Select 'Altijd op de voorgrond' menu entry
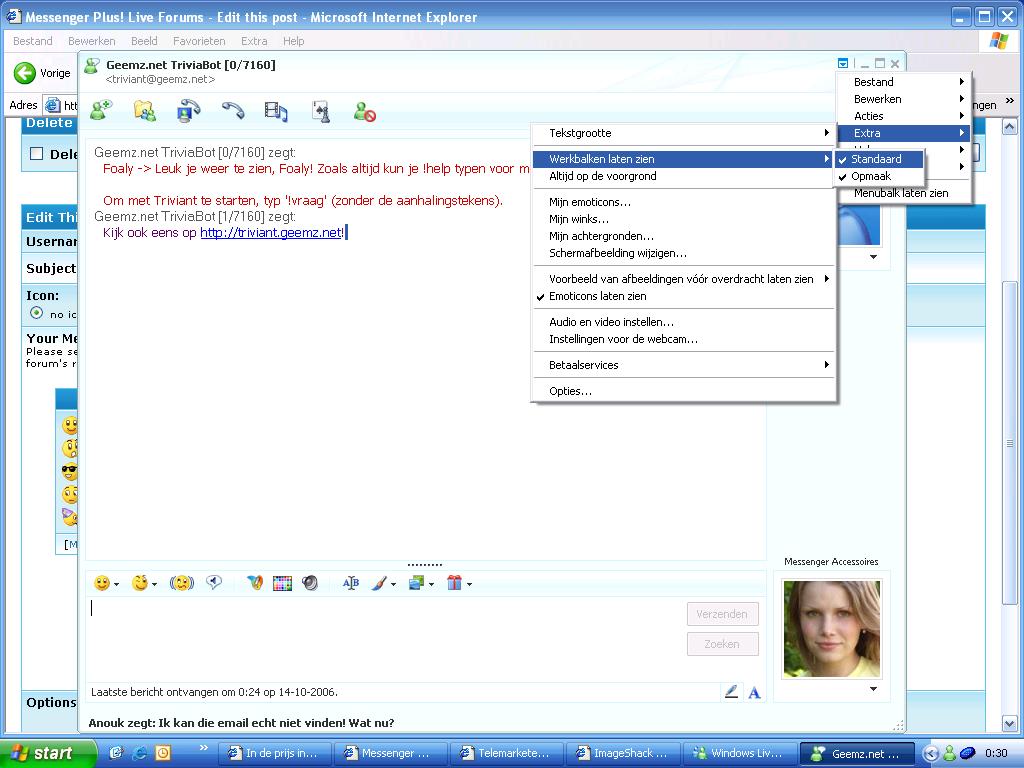The height and width of the screenshot is (768, 1024). pyautogui.click(x=602, y=176)
